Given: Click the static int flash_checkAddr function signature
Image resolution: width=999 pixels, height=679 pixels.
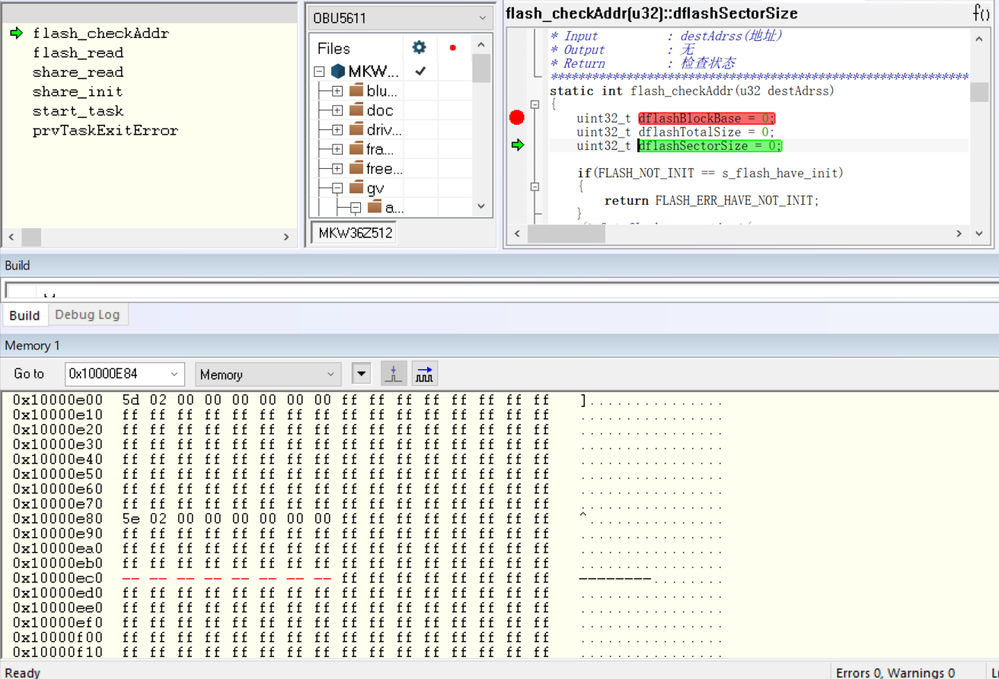Looking at the screenshot, I should 691,90.
